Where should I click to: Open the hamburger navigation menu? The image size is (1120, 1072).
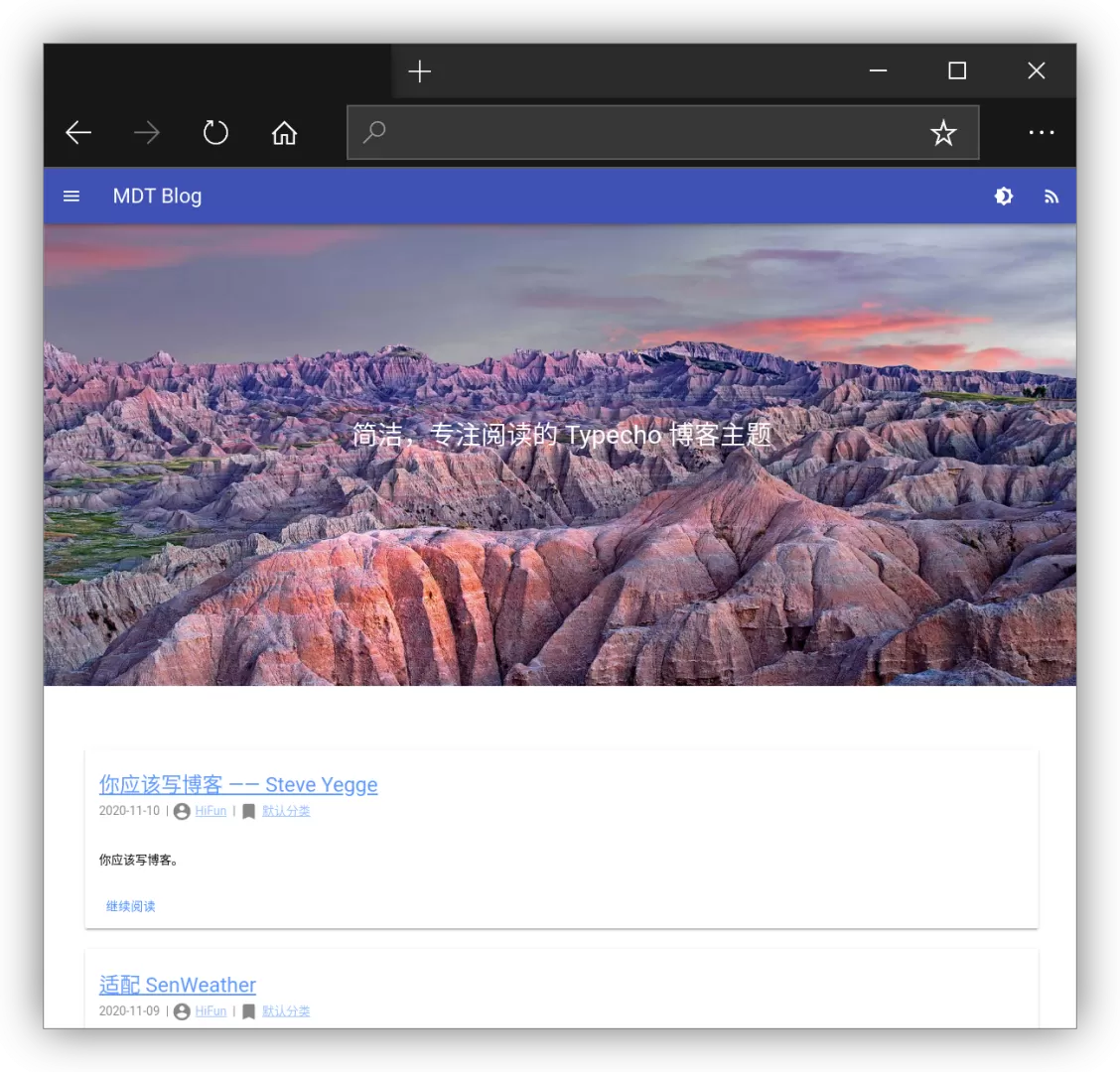(x=71, y=197)
